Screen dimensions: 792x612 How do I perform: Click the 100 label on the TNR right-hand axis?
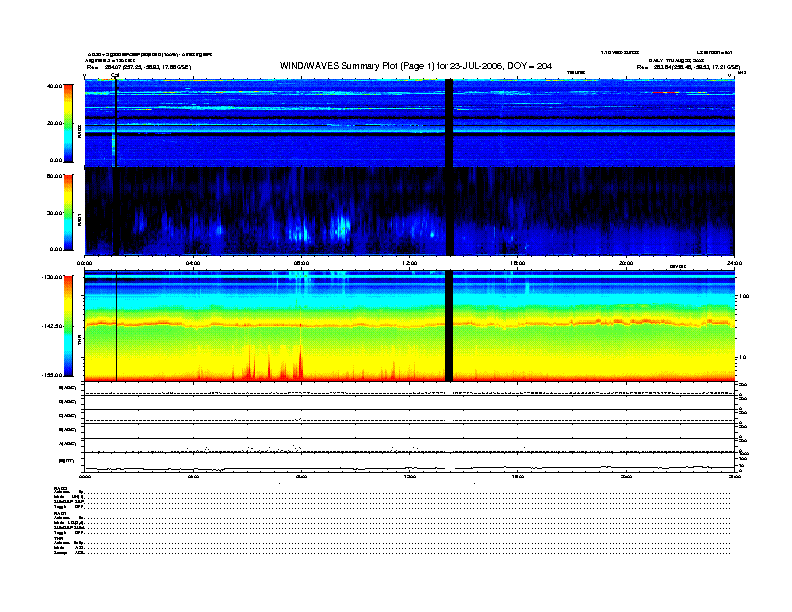coord(744,296)
